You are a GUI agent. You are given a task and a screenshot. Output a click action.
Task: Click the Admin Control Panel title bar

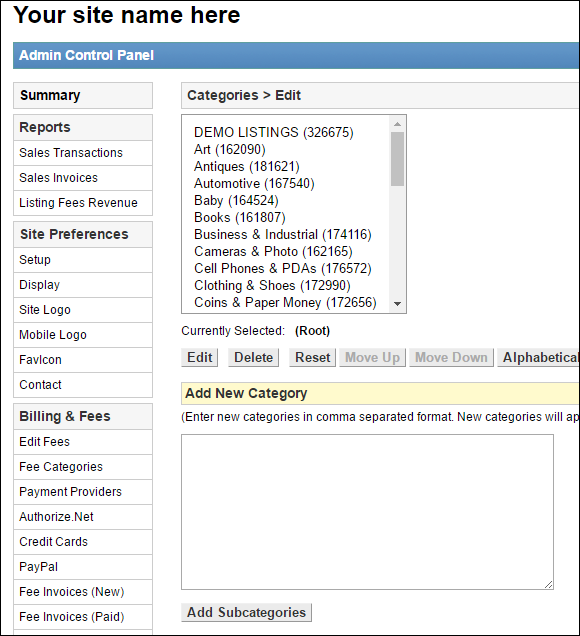click(296, 55)
